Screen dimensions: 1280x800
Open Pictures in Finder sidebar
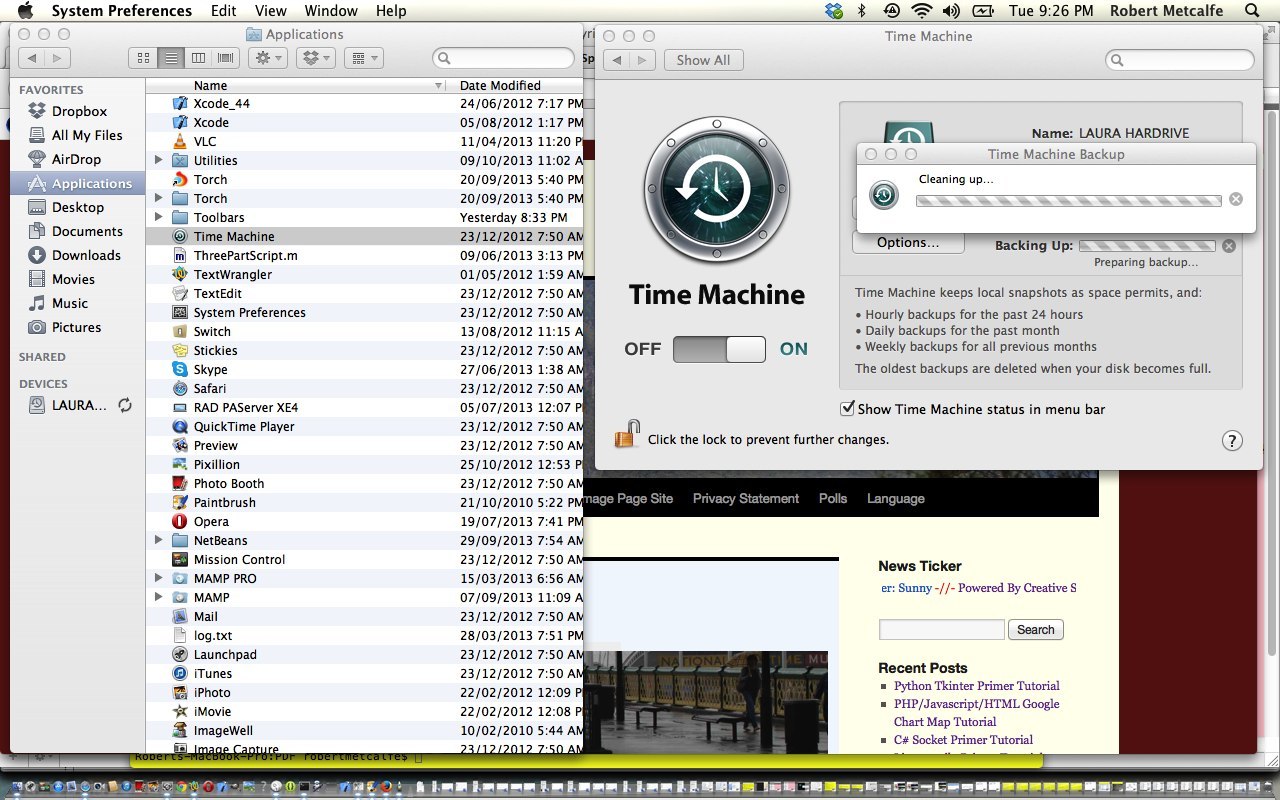click(76, 327)
